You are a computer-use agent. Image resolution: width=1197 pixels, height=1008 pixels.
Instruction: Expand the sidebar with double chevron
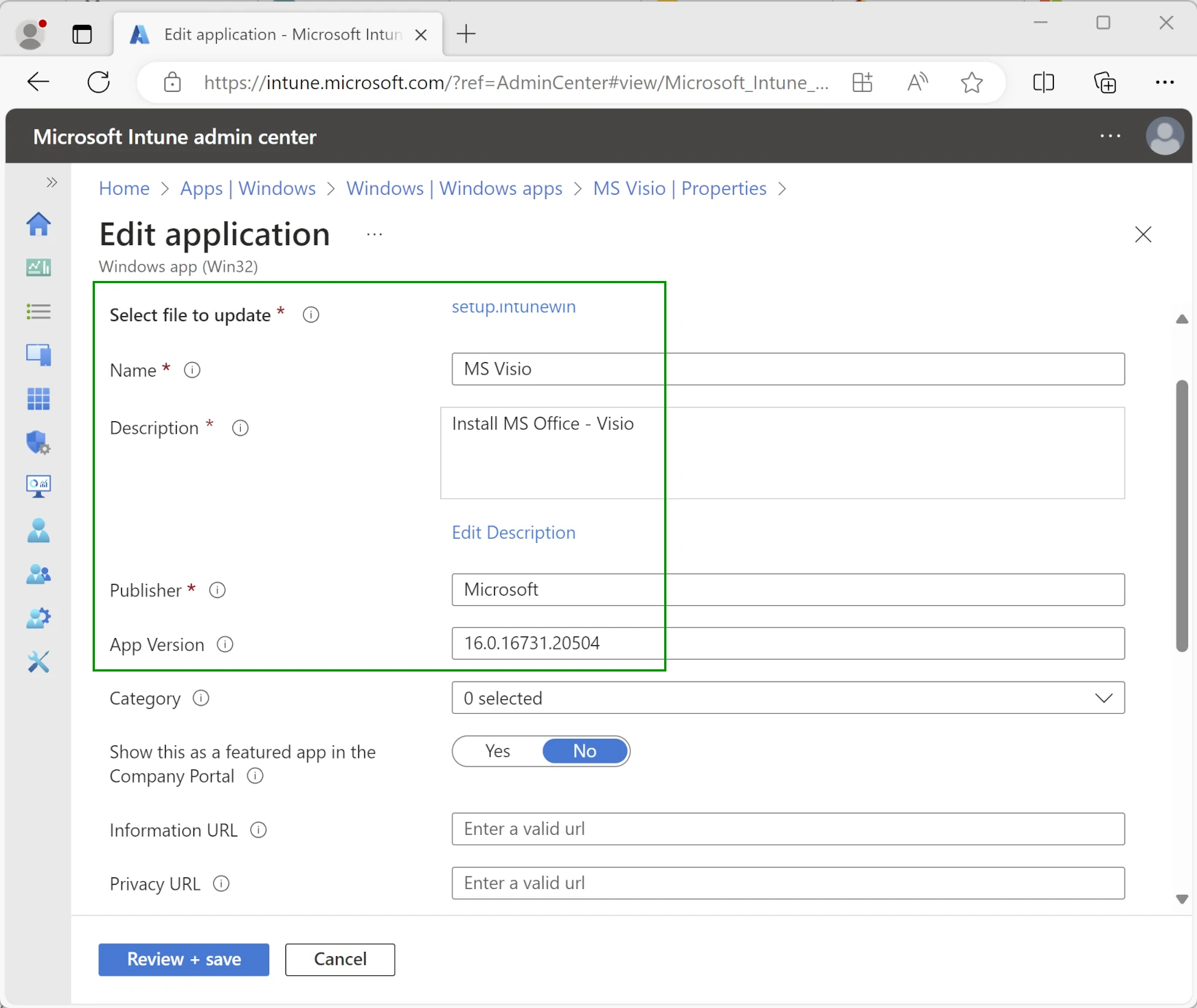pos(52,182)
